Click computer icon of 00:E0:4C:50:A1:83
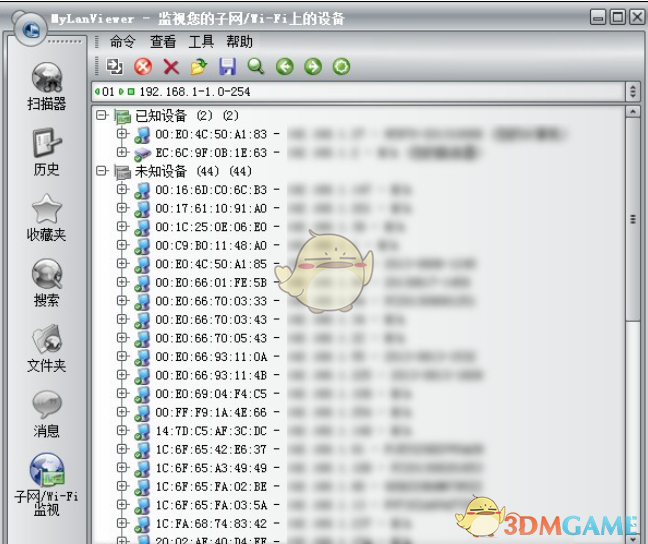Image resolution: width=648 pixels, height=544 pixels. point(142,135)
